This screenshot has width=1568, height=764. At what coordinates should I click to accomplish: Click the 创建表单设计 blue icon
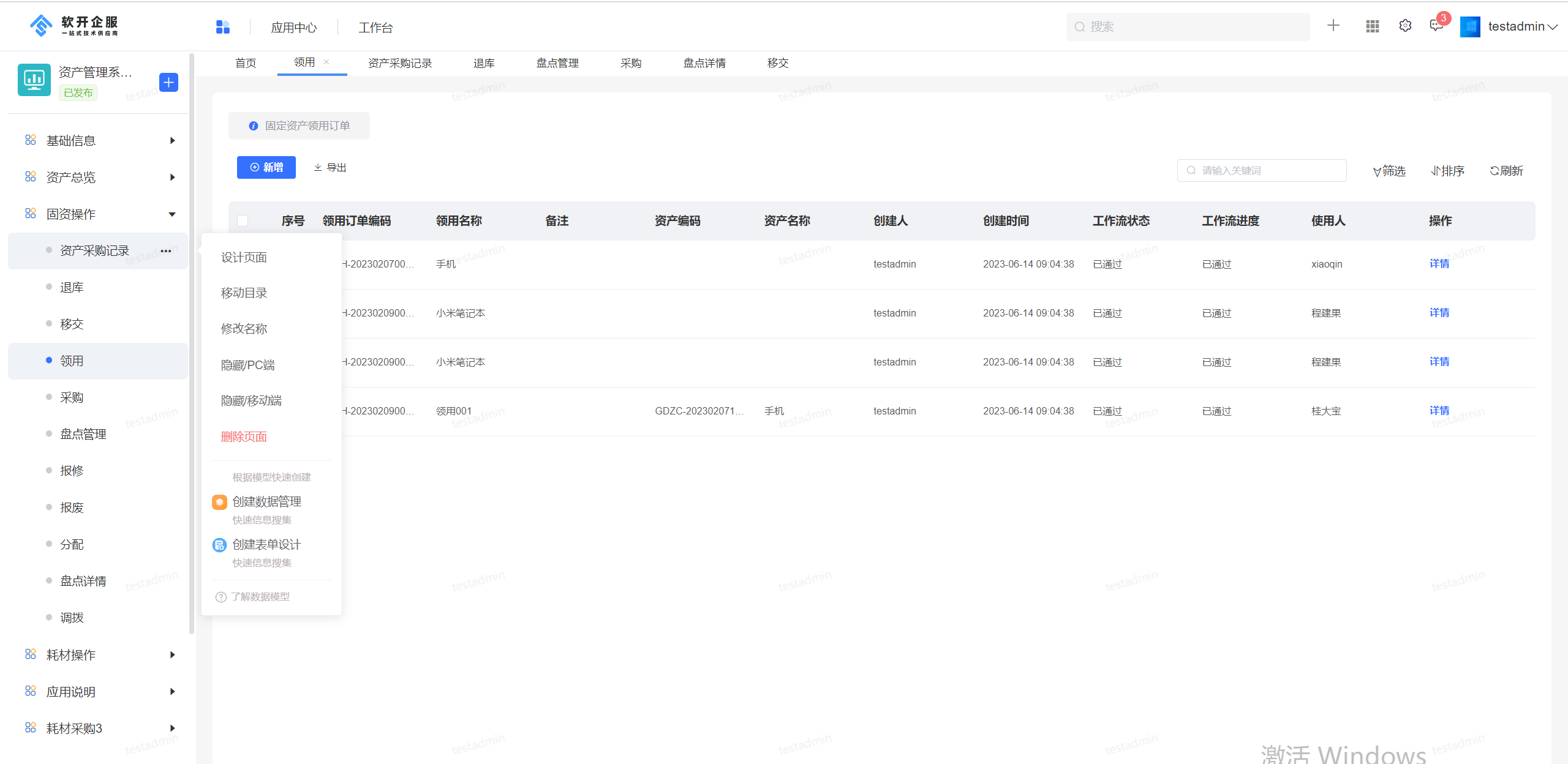click(219, 545)
